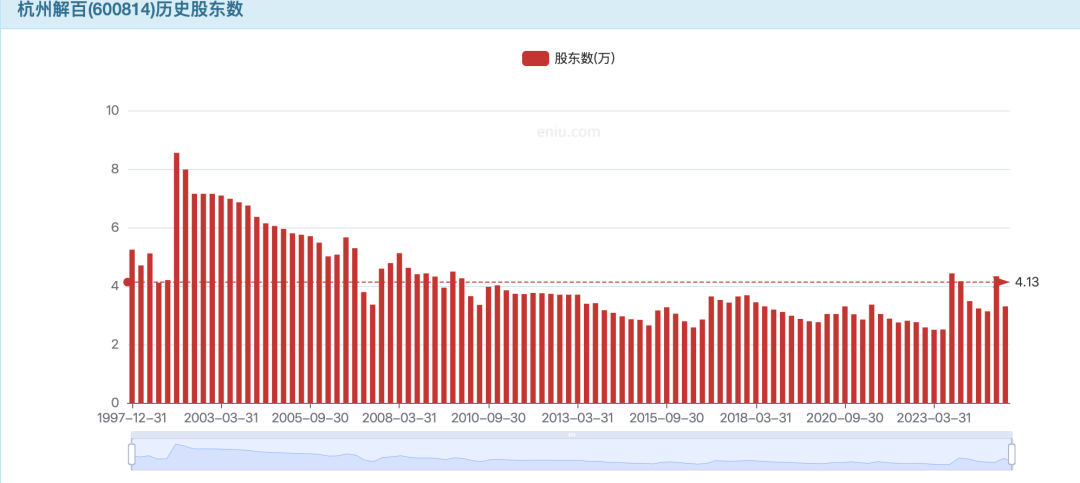Click x-axis label 2005-09-30
The height and width of the screenshot is (483, 1080).
pyautogui.click(x=311, y=418)
